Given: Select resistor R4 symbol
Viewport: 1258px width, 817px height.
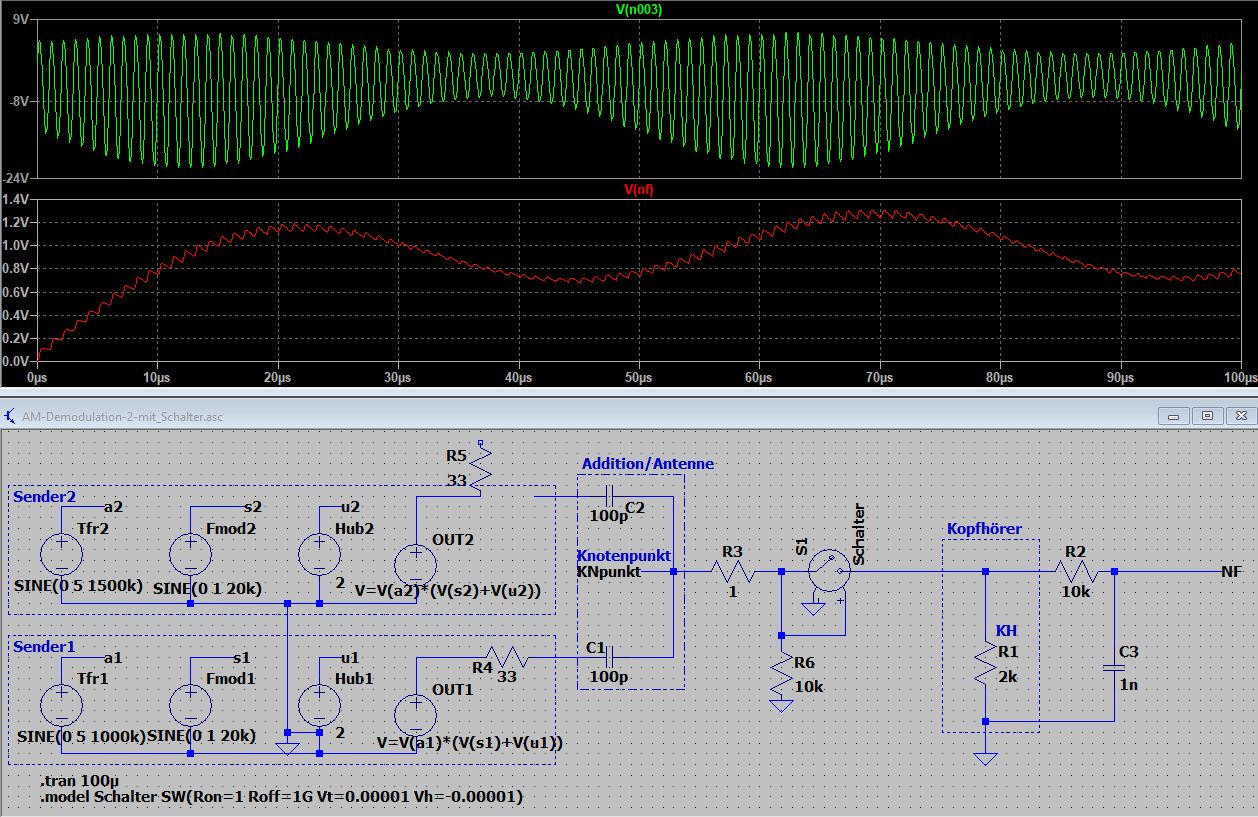Looking at the screenshot, I should coord(507,657).
